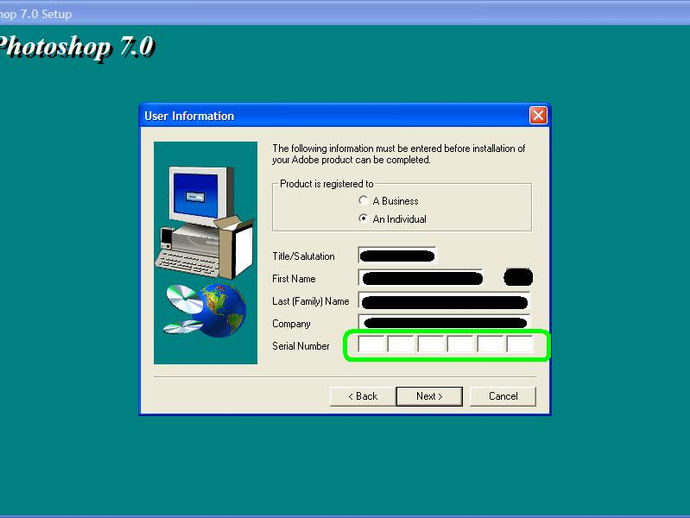
Task: Cancel the Photoshop setup
Action: click(x=503, y=397)
